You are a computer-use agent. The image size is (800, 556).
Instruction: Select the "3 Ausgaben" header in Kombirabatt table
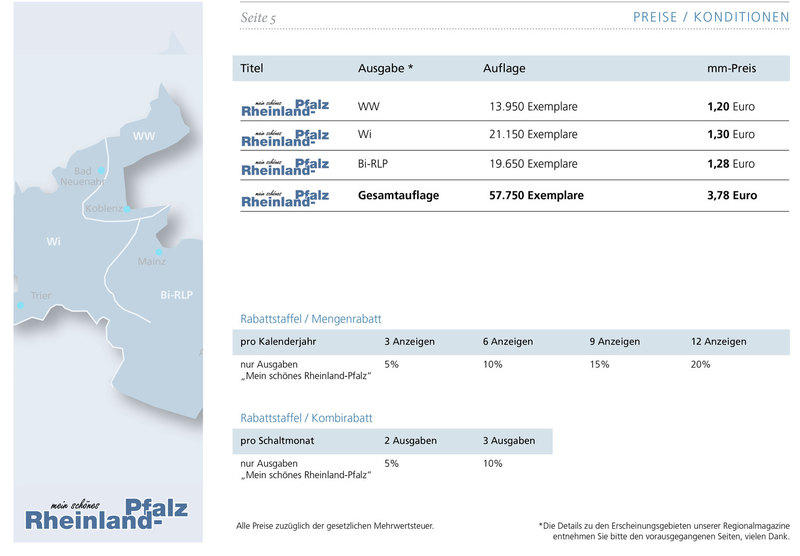tap(508, 441)
